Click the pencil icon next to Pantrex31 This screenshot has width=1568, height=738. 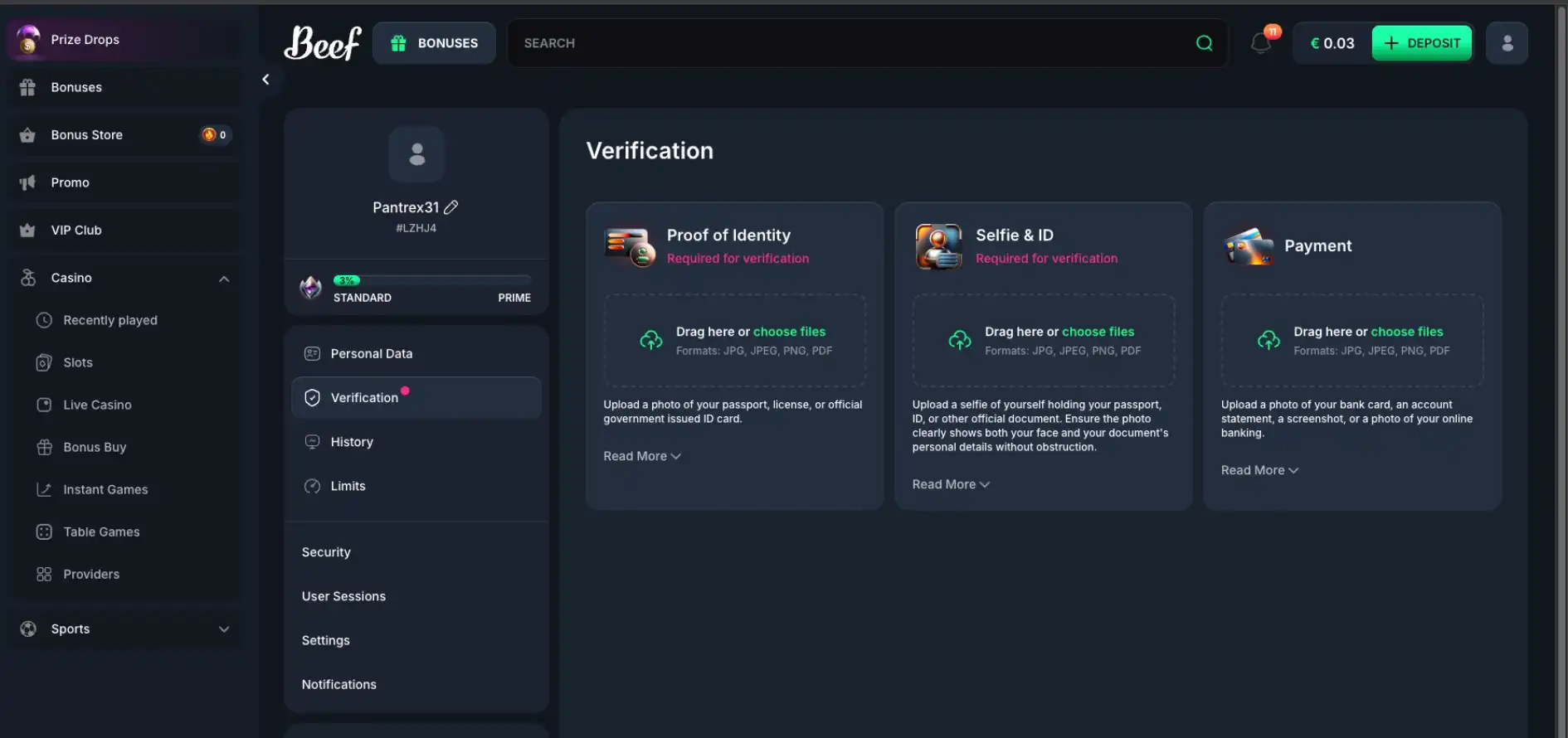click(x=451, y=207)
